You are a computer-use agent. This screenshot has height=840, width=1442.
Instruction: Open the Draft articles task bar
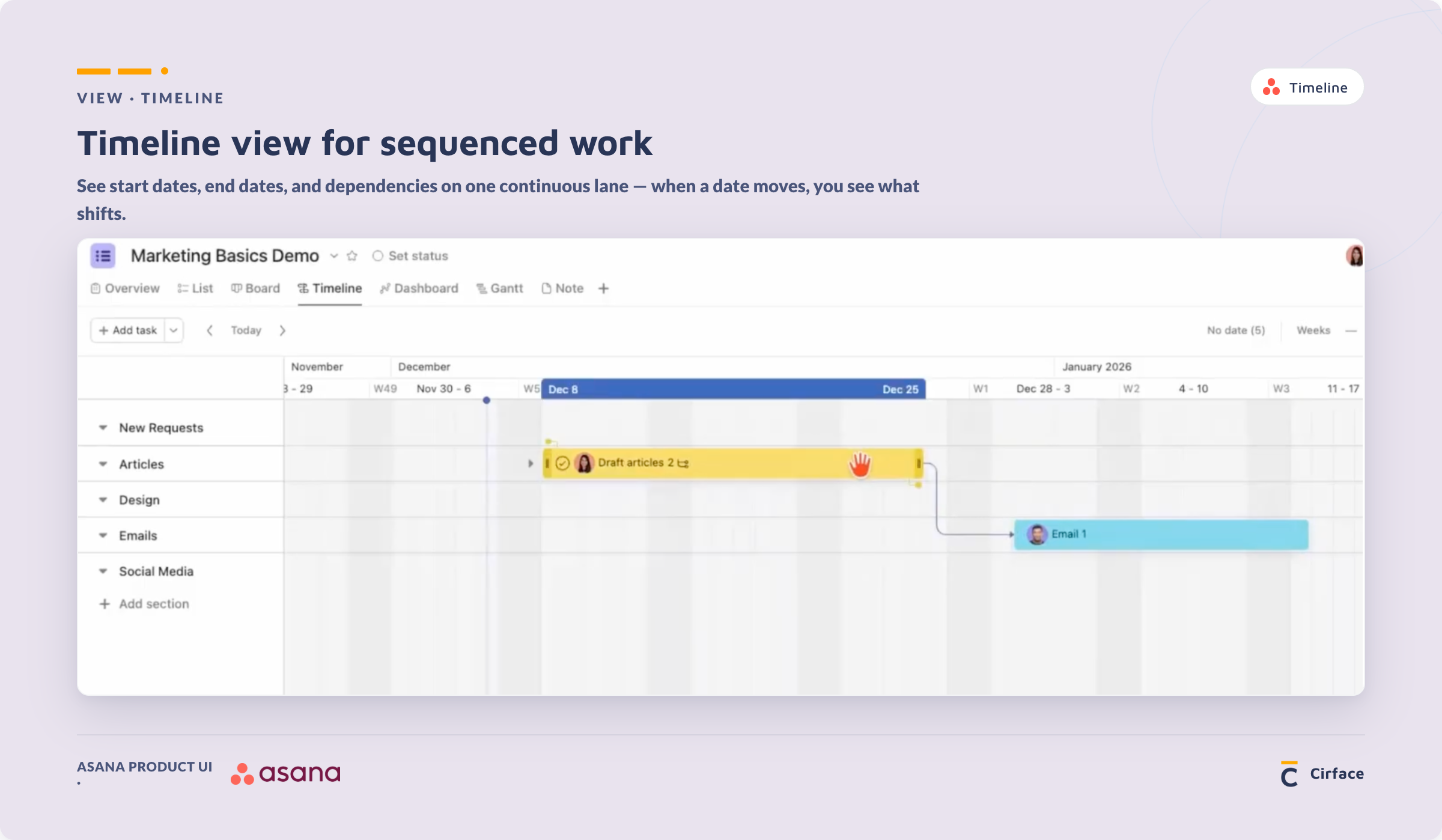tap(733, 463)
